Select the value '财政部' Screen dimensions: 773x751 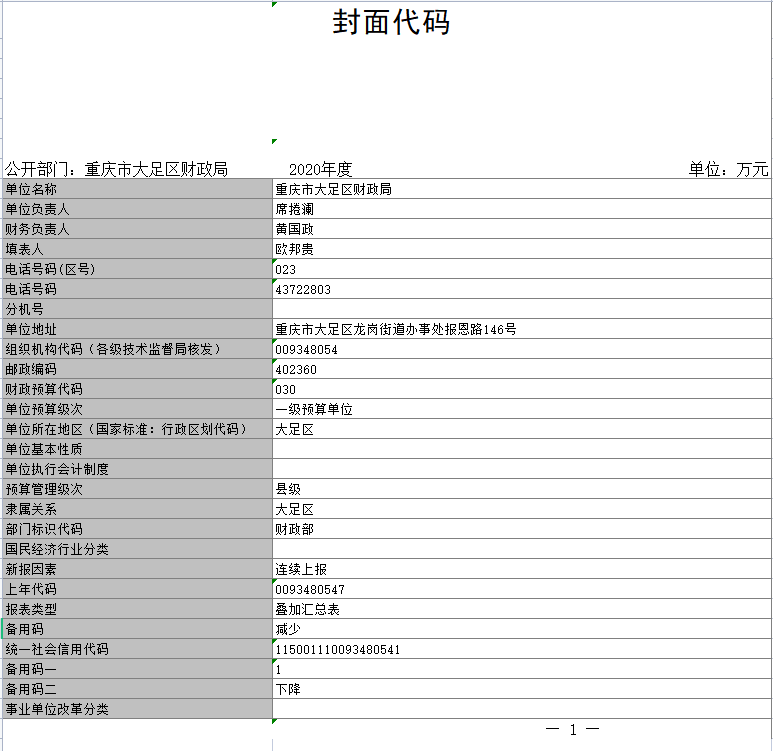pos(294,529)
